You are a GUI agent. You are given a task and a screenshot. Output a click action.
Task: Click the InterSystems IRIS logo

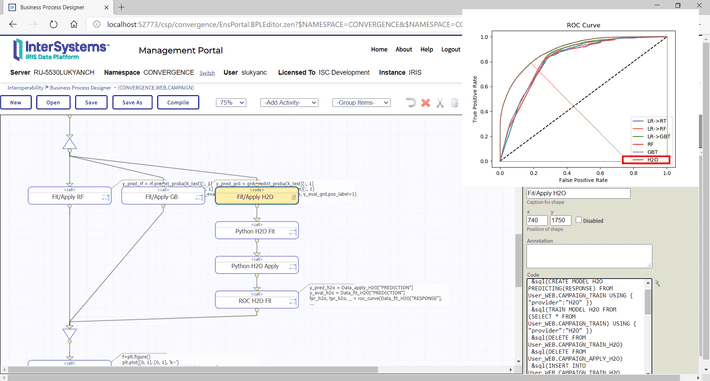(x=60, y=50)
